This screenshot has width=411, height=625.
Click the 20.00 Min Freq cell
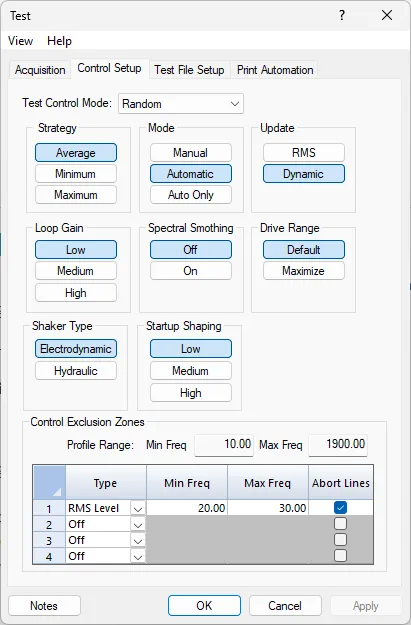coord(187,508)
